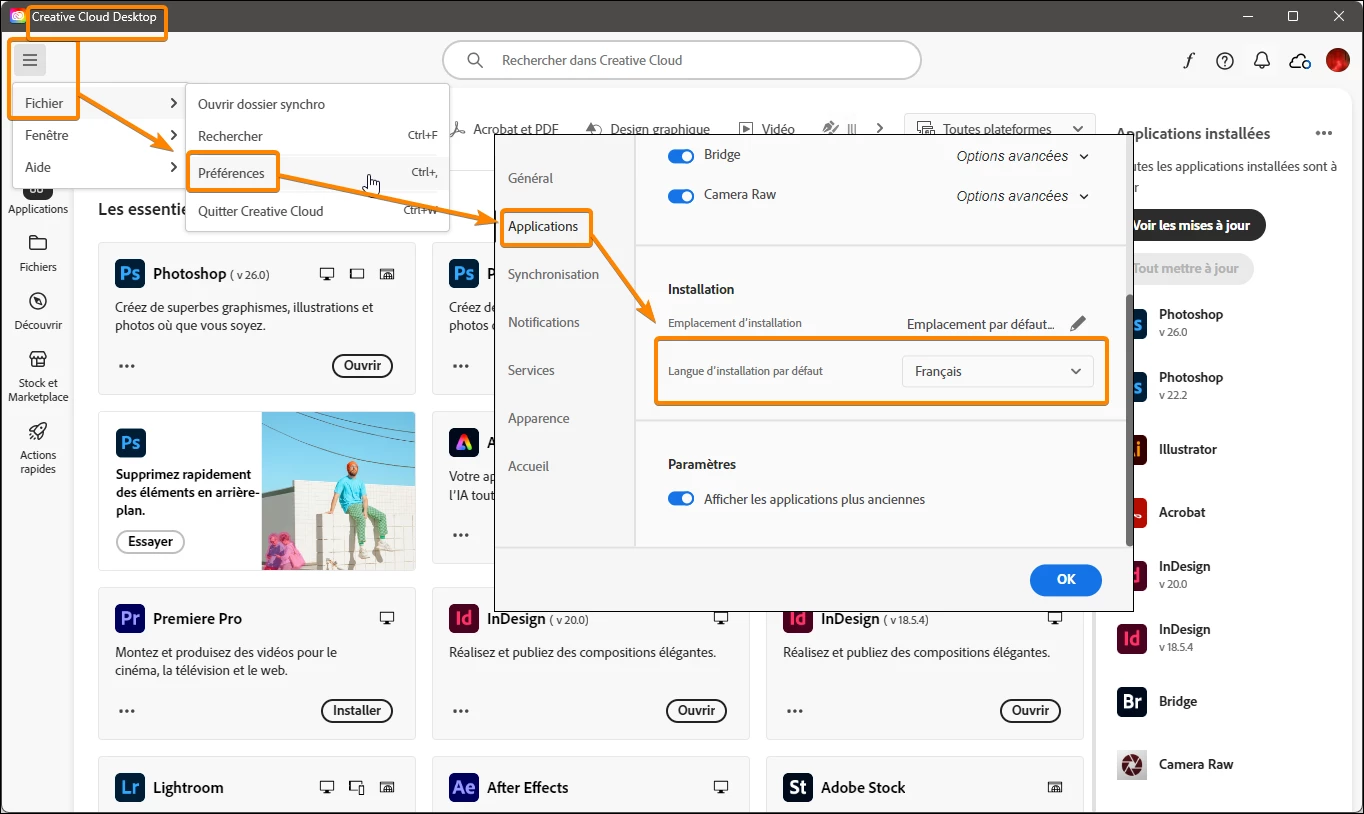Open the fonts (f) icon in header
Image resolution: width=1364 pixels, height=814 pixels.
[x=1188, y=61]
